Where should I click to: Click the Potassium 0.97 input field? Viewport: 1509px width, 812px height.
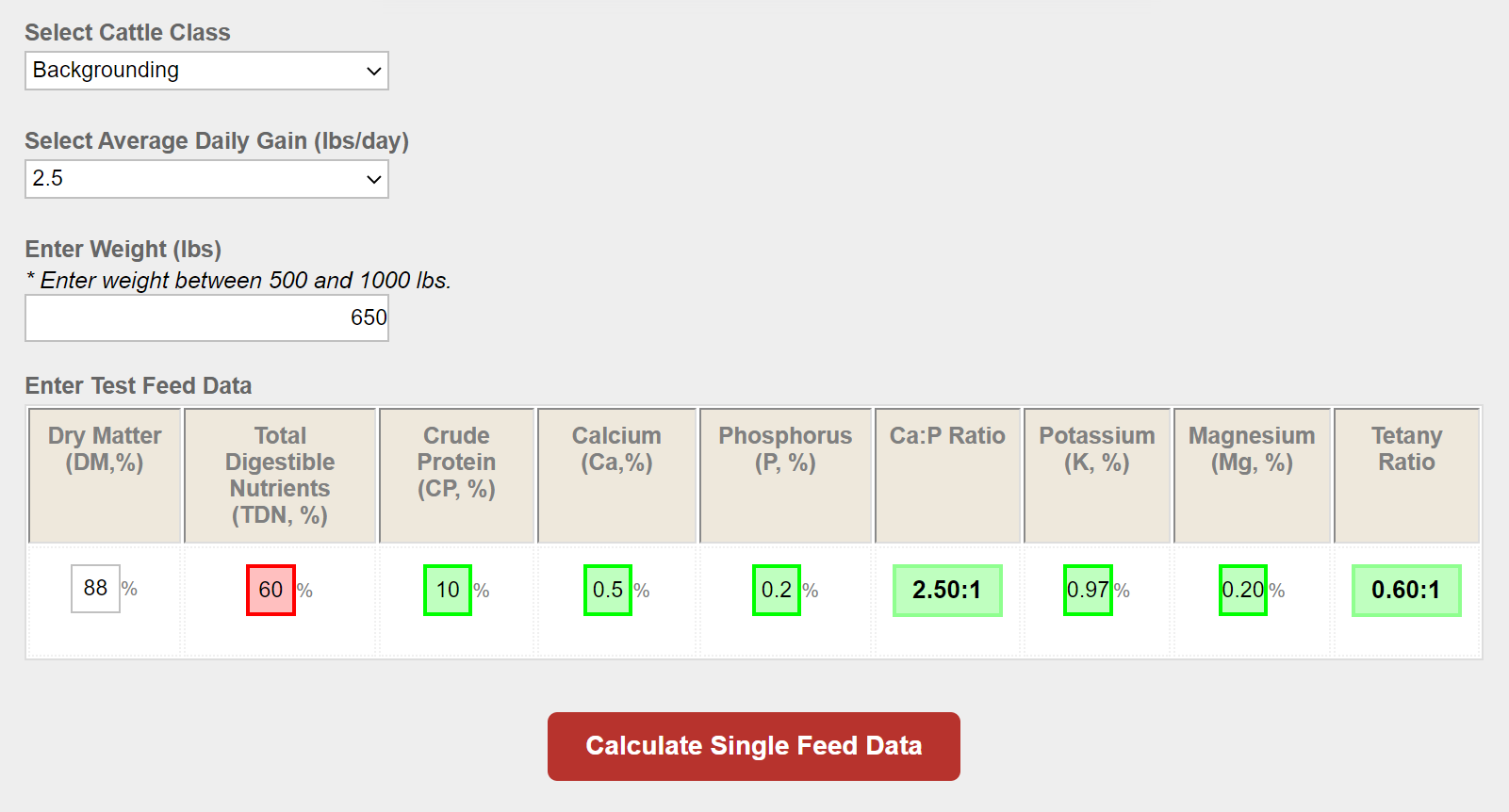(1088, 591)
